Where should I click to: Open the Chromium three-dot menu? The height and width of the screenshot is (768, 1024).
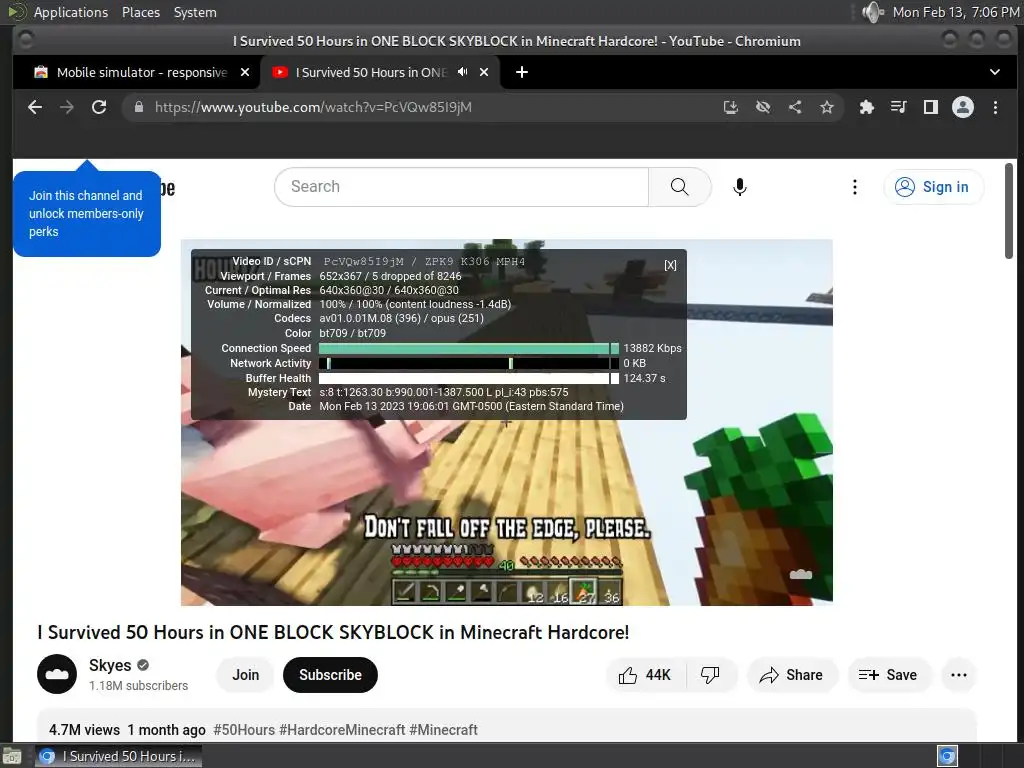click(x=995, y=107)
